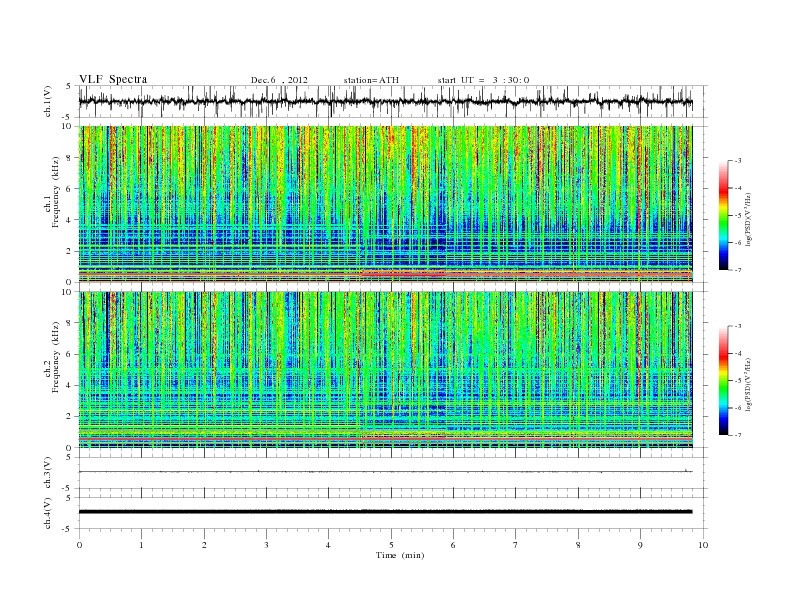Click the '1' tick on the time axis
Screen dimensions: 792x612
141,545
